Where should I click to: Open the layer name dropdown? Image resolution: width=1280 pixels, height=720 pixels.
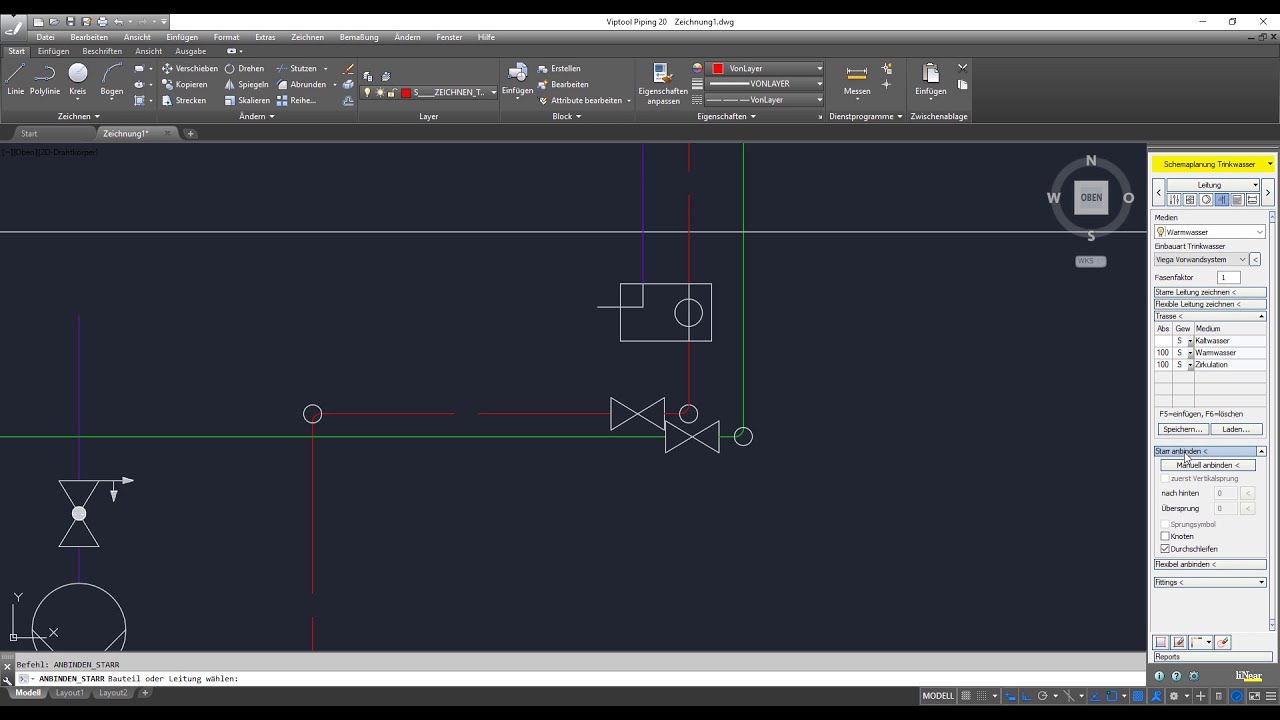tap(493, 93)
